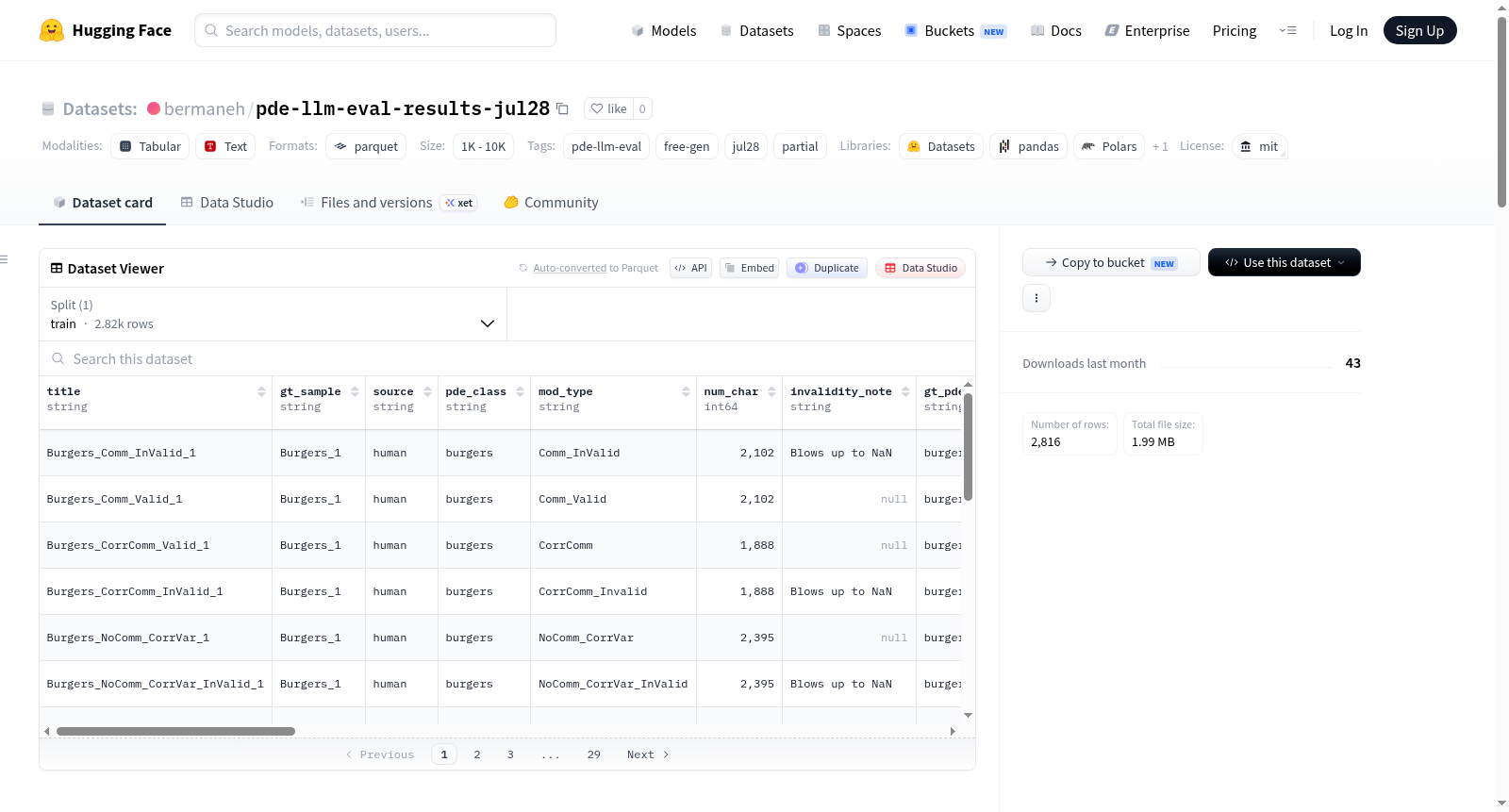Click the Polars library tag
Screen dimensions: 1509x812
1109,146
